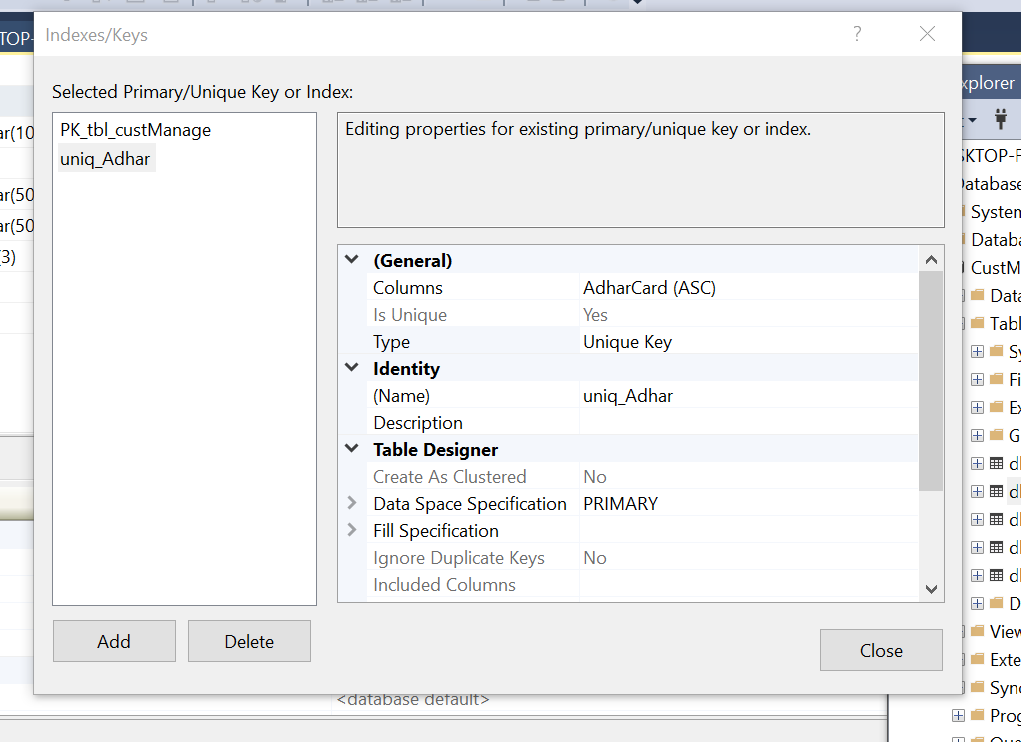The height and width of the screenshot is (742, 1021).
Task: Collapse the Table Designer section
Action: pyautogui.click(x=351, y=449)
